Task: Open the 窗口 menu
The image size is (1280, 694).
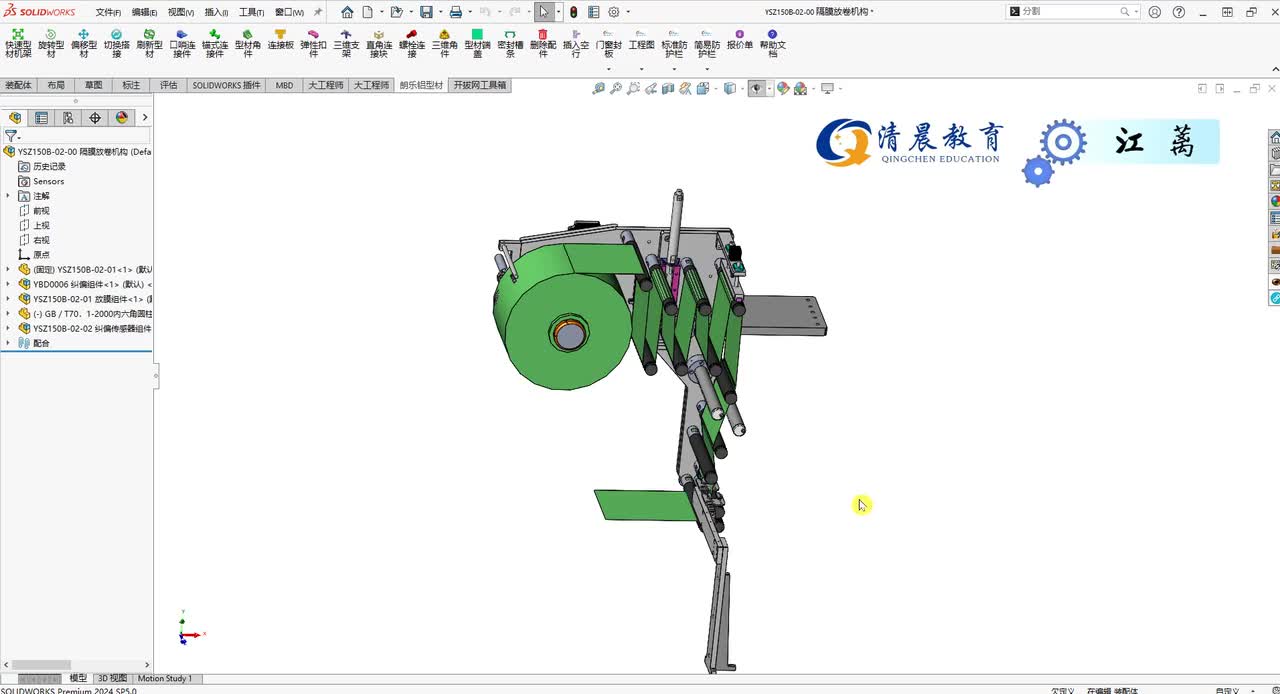Action: (289, 12)
